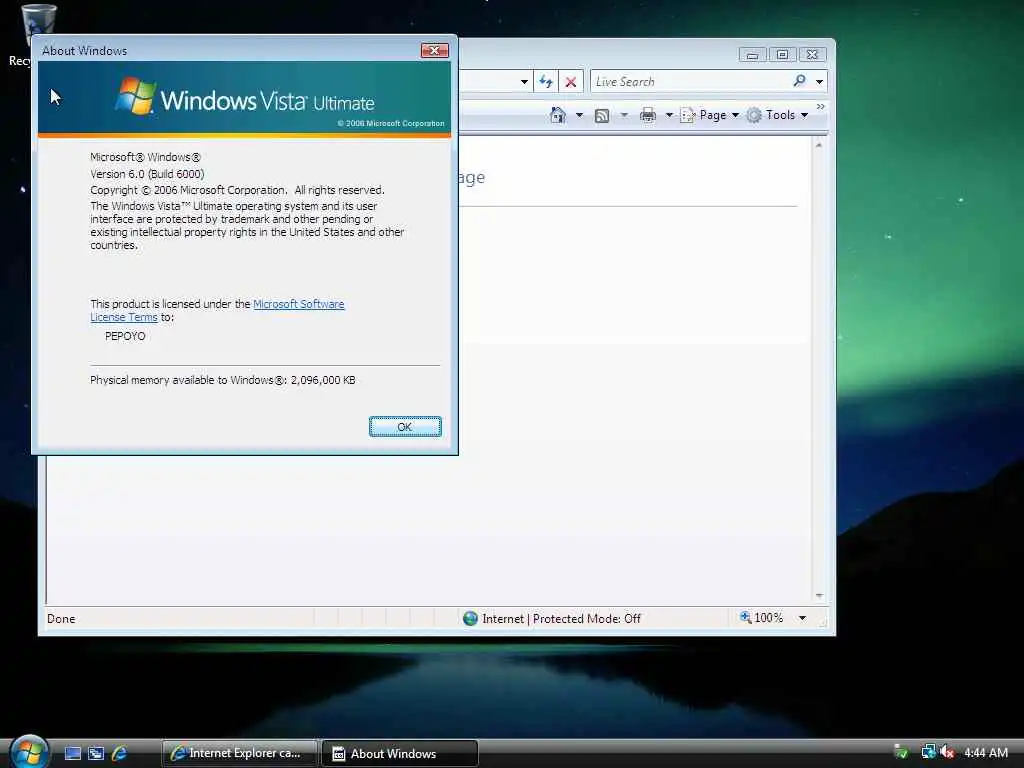Open the Page menu
Screen dimensions: 1024x768
pos(710,115)
